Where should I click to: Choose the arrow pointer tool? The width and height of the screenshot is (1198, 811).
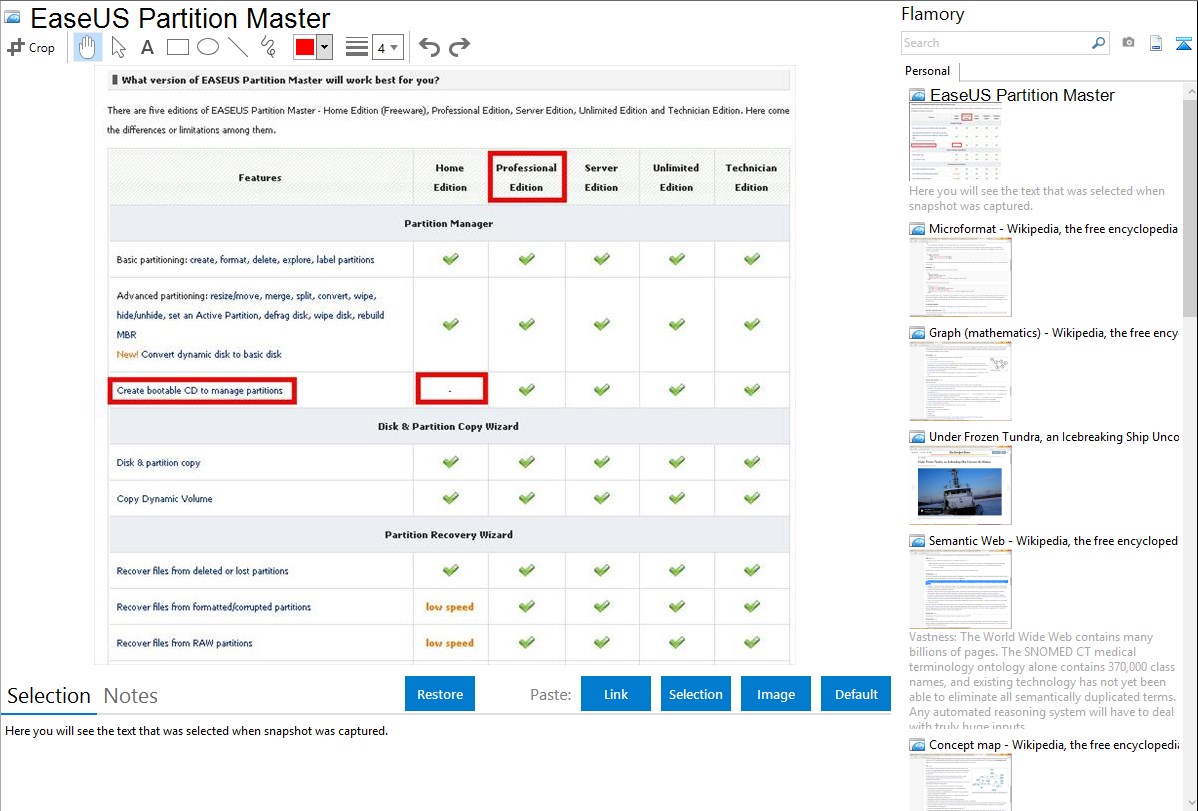[x=118, y=47]
